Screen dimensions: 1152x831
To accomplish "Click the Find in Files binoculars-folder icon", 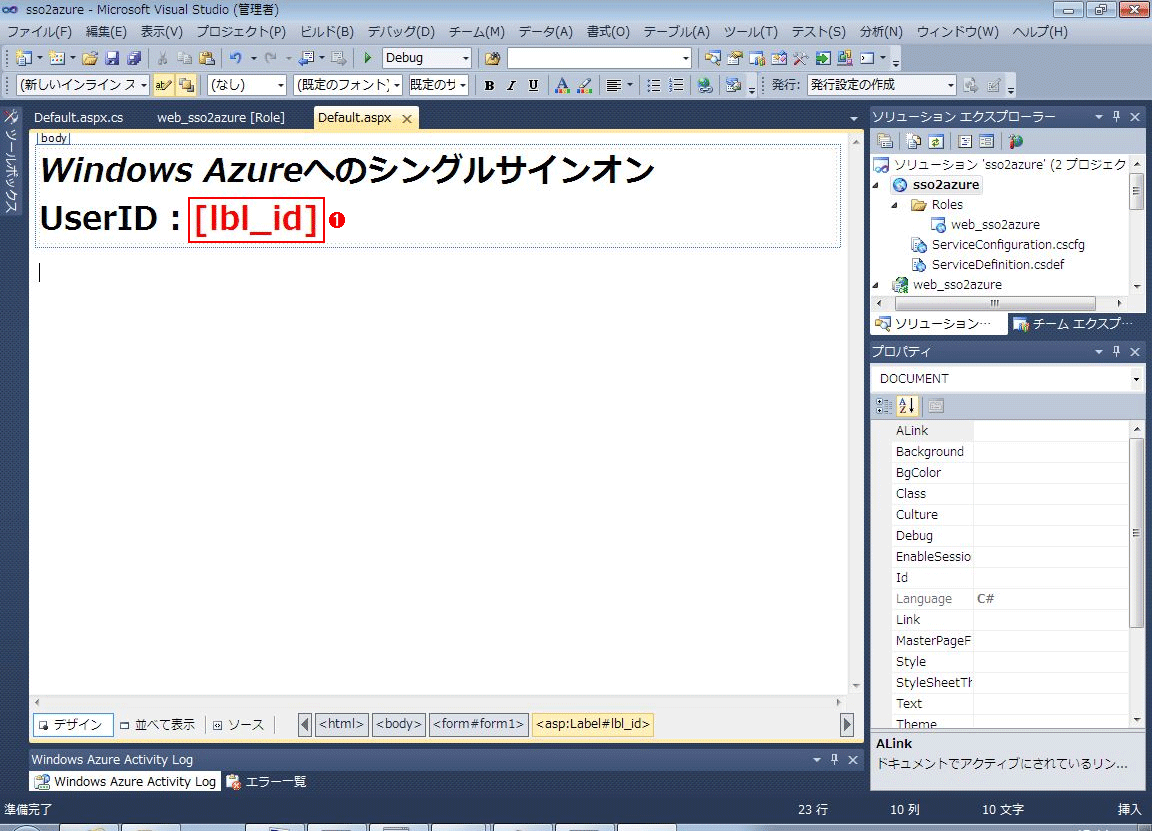I will point(492,58).
